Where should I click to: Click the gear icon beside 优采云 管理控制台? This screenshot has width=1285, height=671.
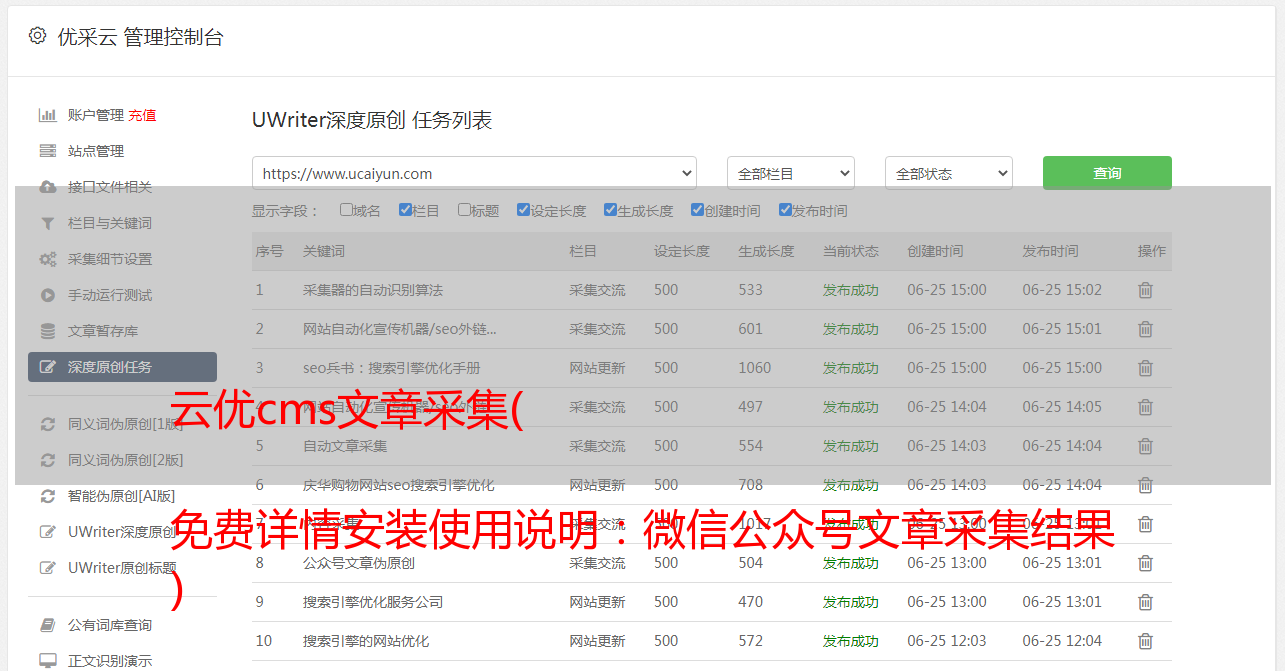[37, 36]
